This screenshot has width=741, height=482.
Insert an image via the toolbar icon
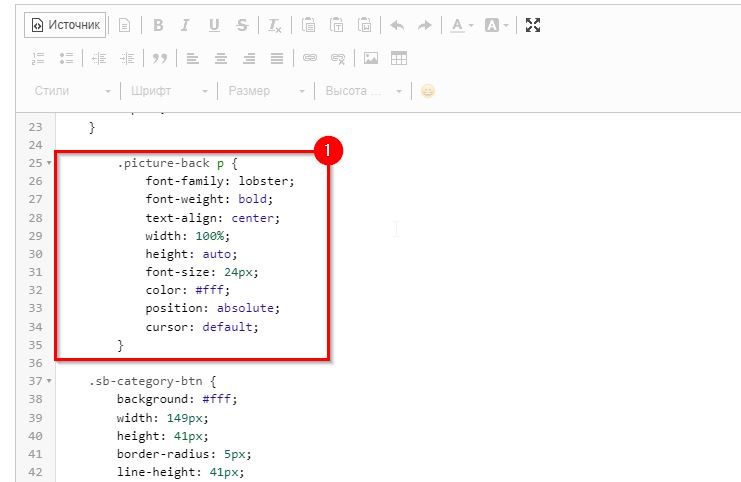pos(371,58)
